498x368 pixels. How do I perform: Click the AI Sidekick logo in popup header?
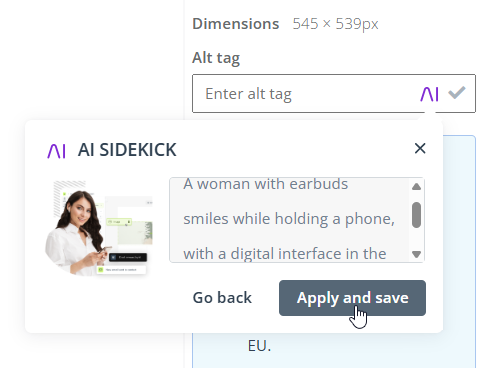[x=56, y=151]
